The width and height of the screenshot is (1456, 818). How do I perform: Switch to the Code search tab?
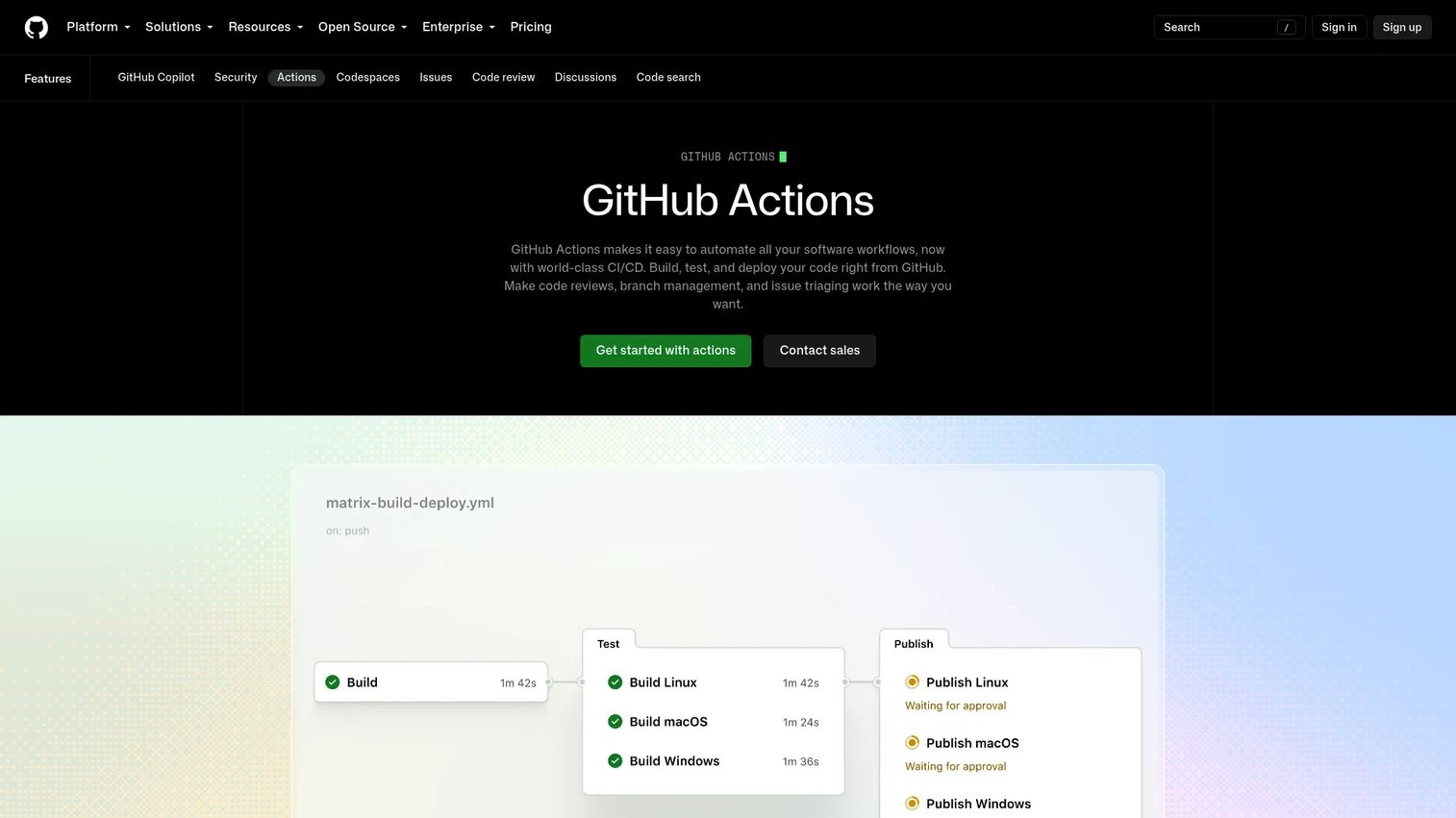click(x=668, y=78)
